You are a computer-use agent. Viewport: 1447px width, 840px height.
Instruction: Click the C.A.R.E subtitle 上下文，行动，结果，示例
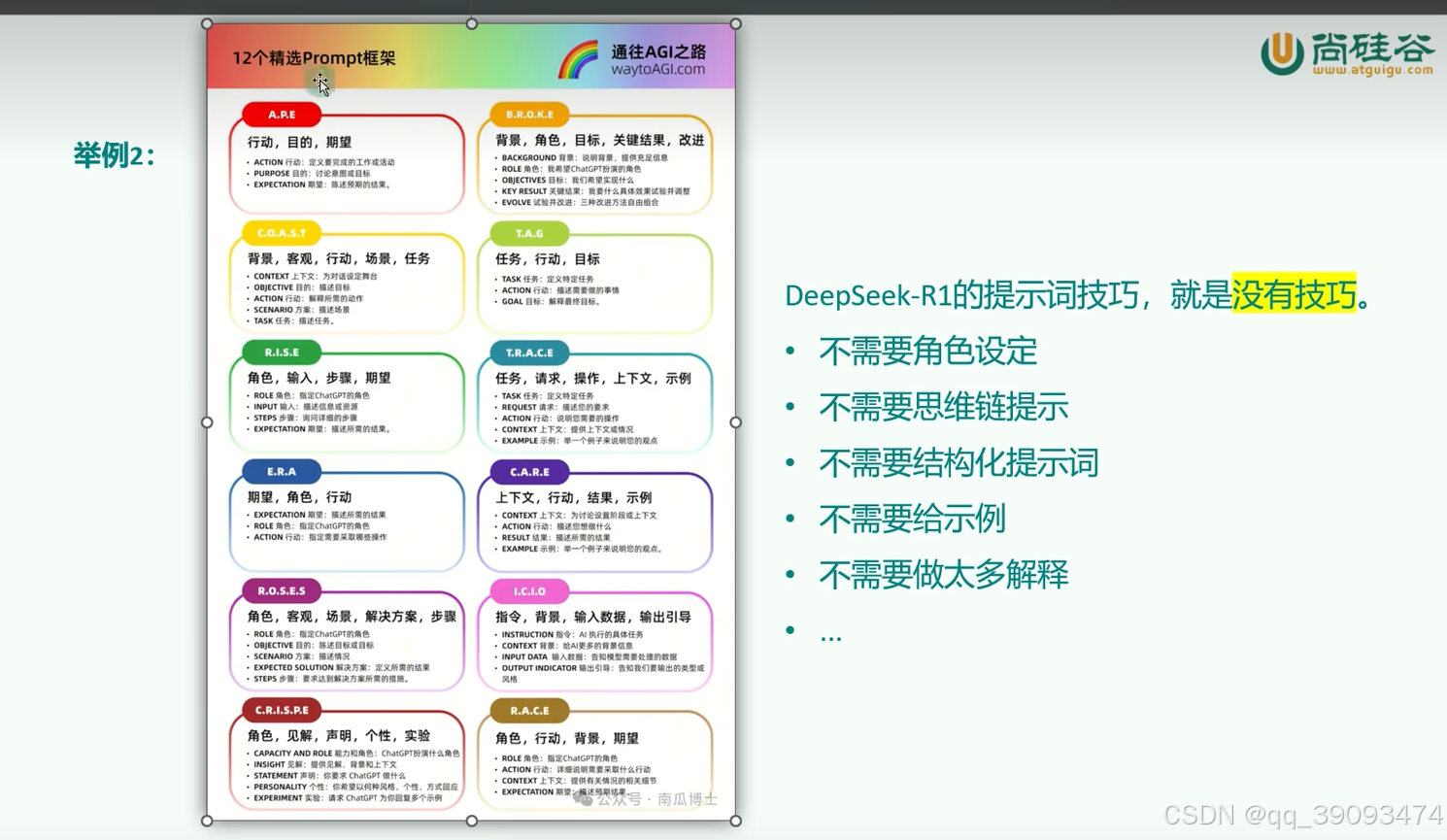coord(573,497)
